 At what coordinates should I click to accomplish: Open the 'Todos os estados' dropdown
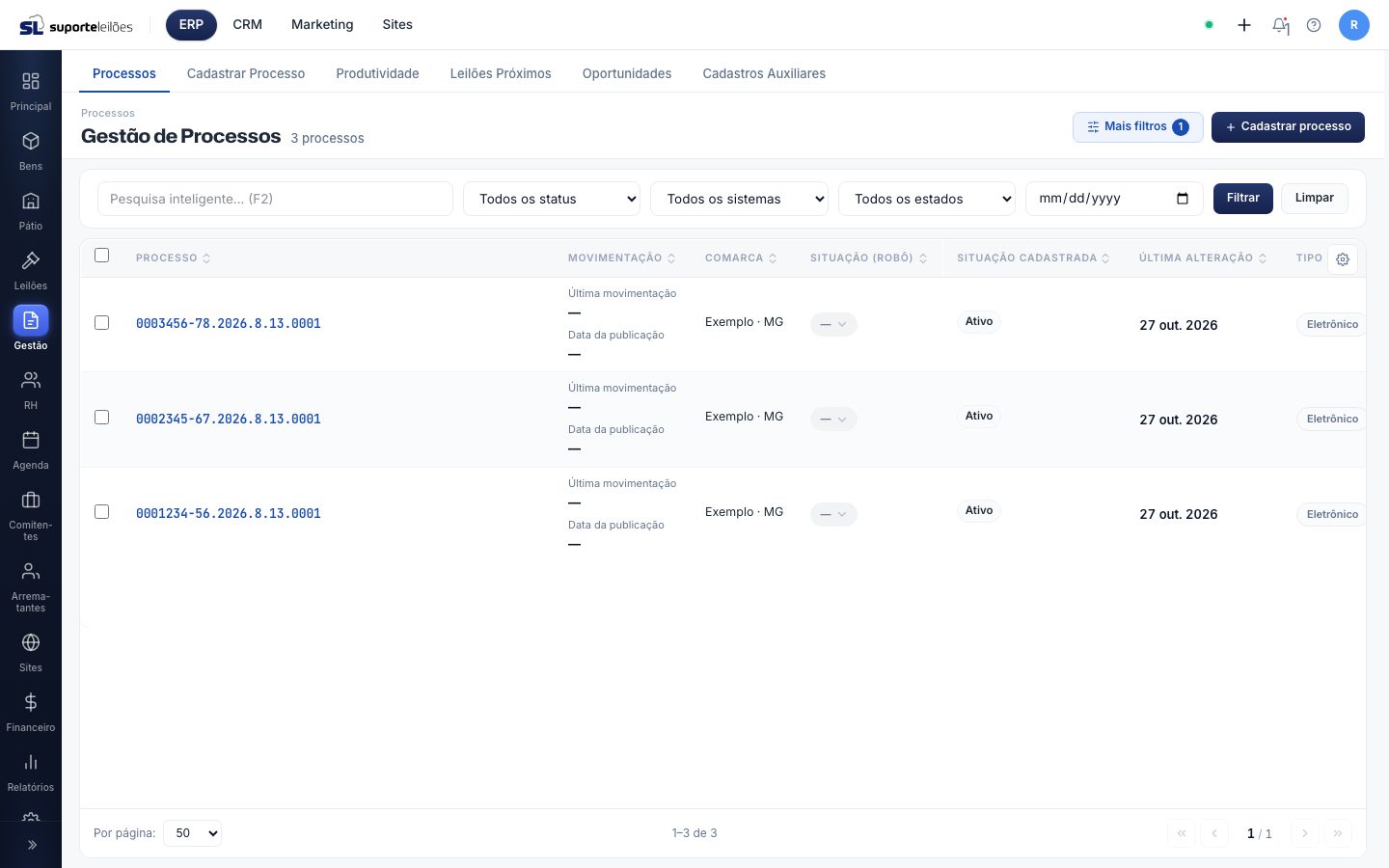pyautogui.click(x=927, y=199)
